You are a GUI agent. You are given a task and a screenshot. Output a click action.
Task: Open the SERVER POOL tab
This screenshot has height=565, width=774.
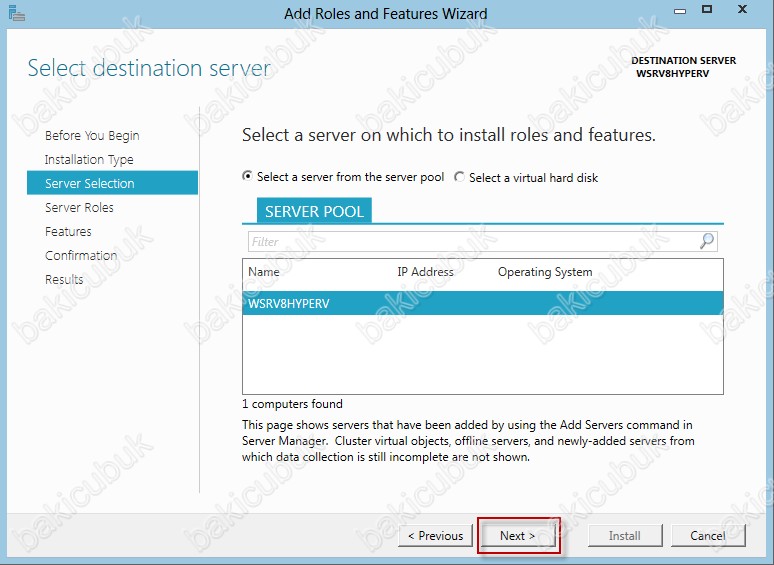click(314, 211)
